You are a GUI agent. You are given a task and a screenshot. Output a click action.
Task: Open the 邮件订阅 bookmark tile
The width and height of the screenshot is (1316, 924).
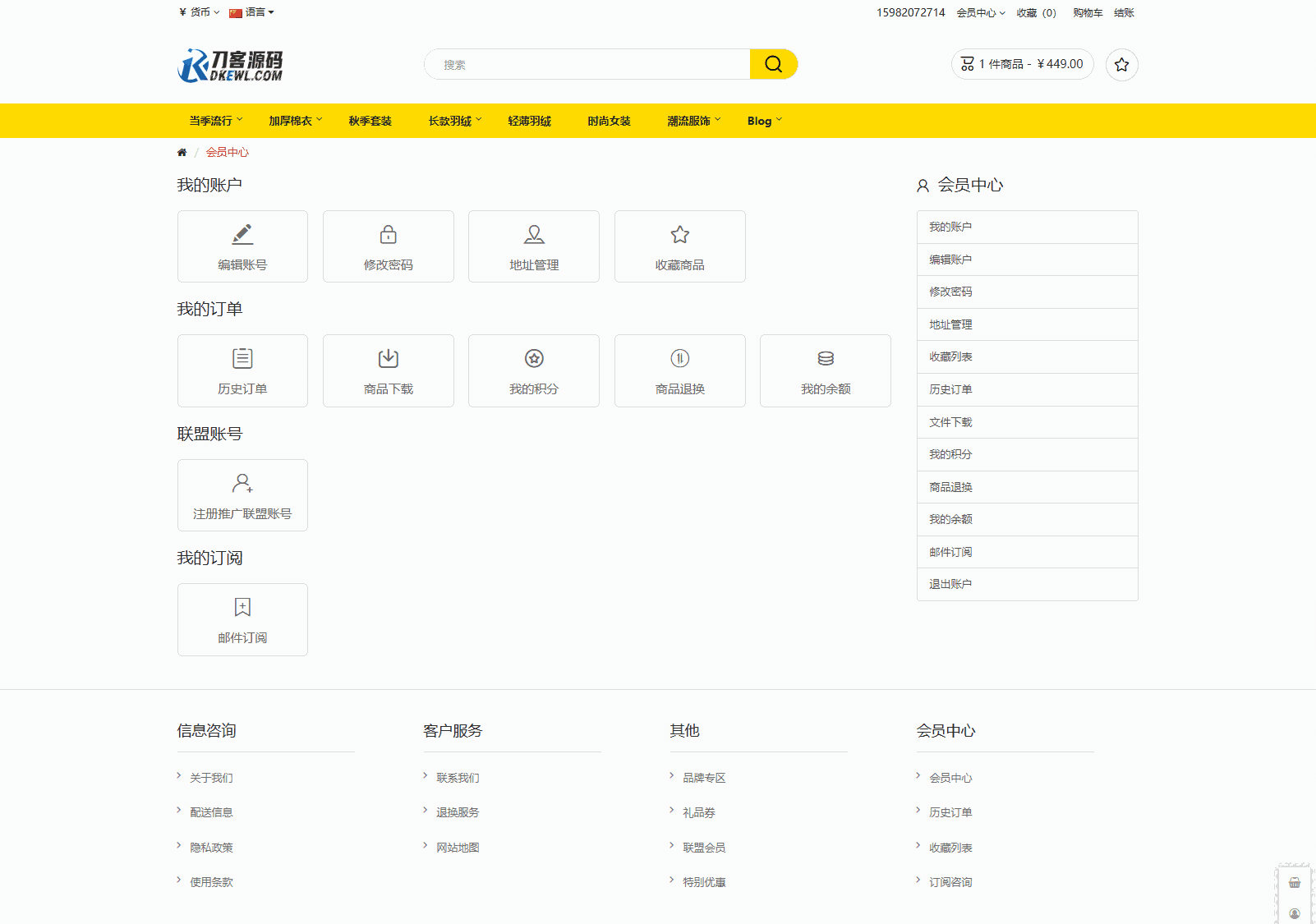pos(242,619)
